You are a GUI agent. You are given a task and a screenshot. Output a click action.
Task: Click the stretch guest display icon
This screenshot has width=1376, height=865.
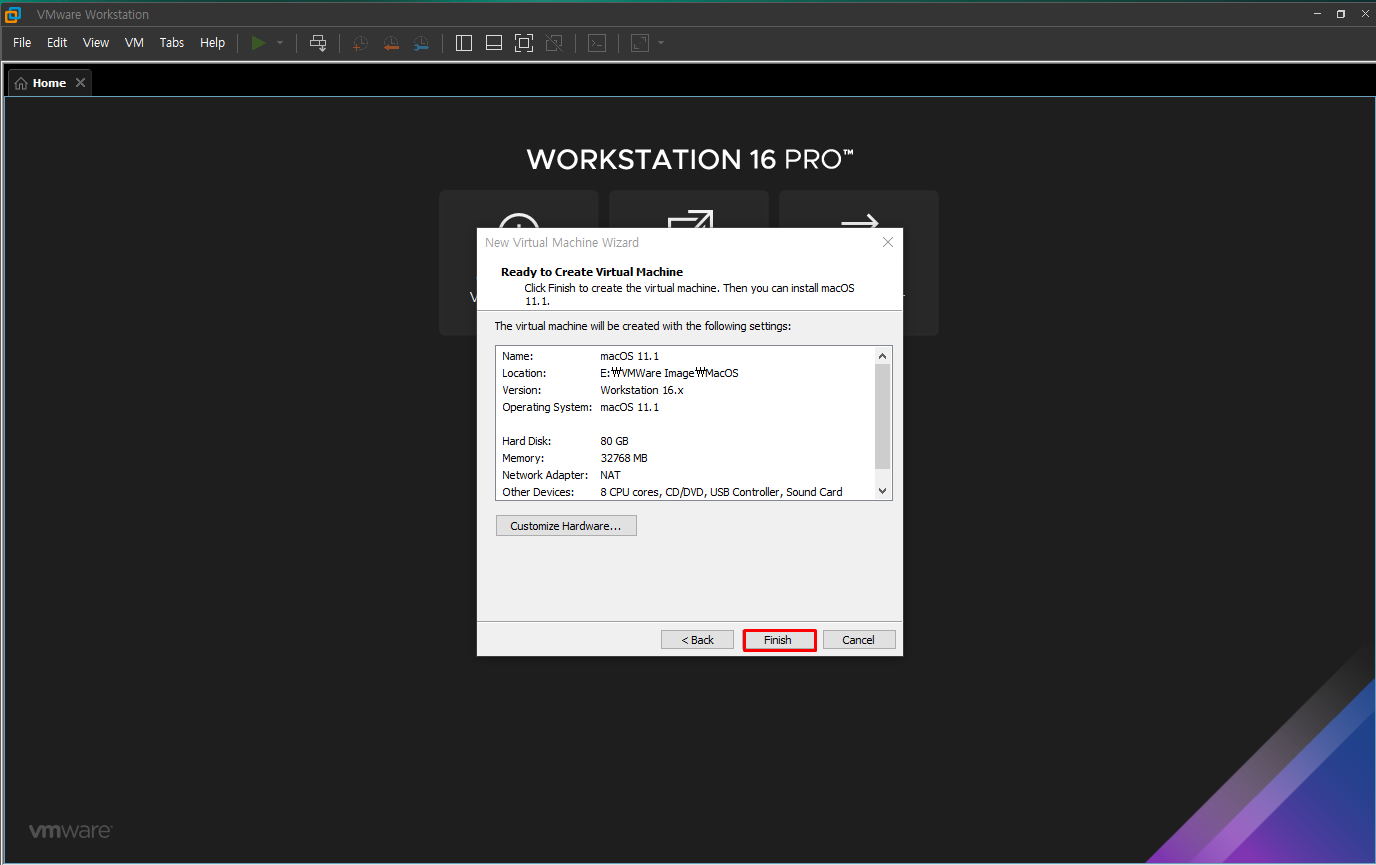tap(640, 43)
